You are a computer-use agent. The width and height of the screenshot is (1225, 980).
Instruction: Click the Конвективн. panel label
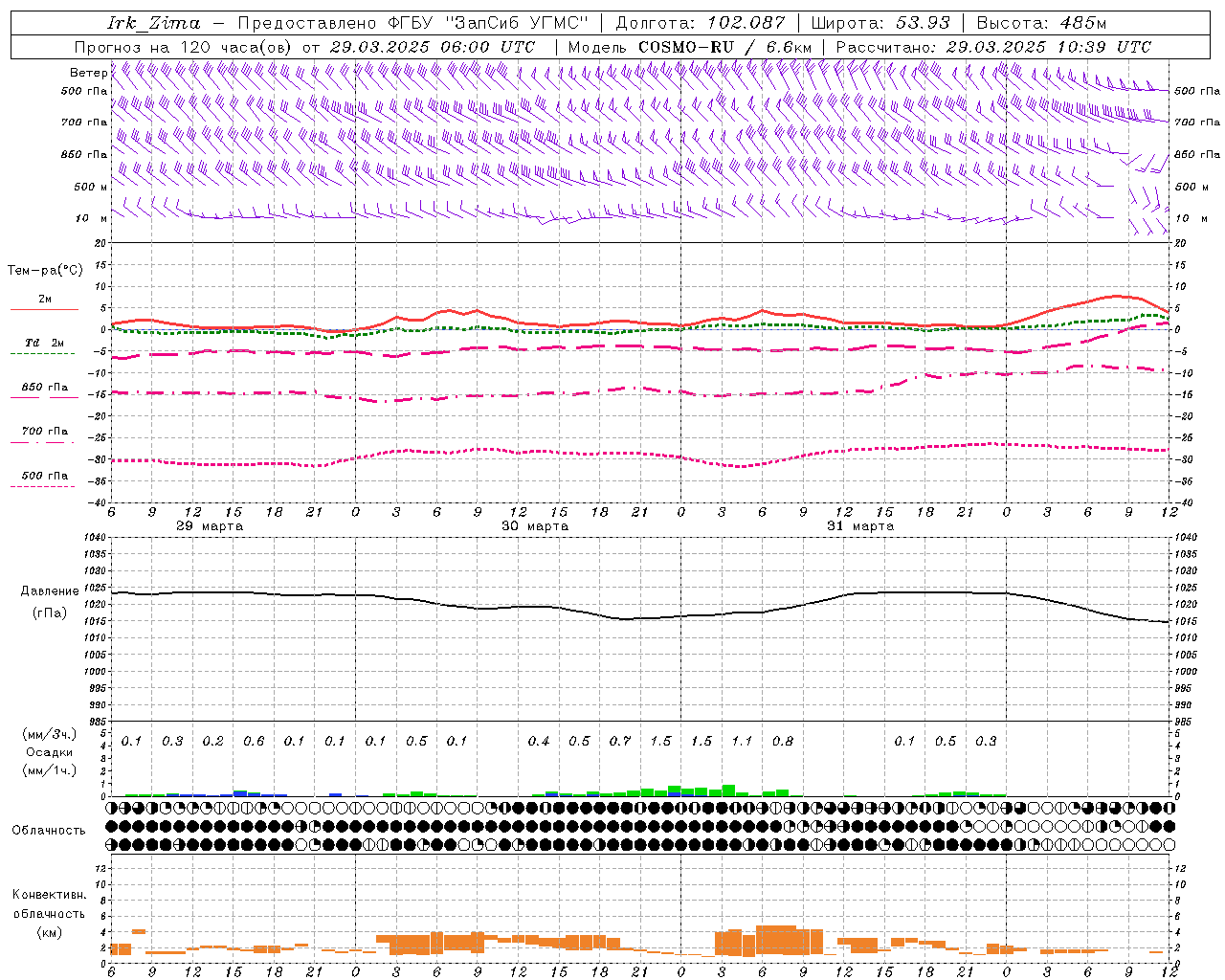click(x=49, y=895)
